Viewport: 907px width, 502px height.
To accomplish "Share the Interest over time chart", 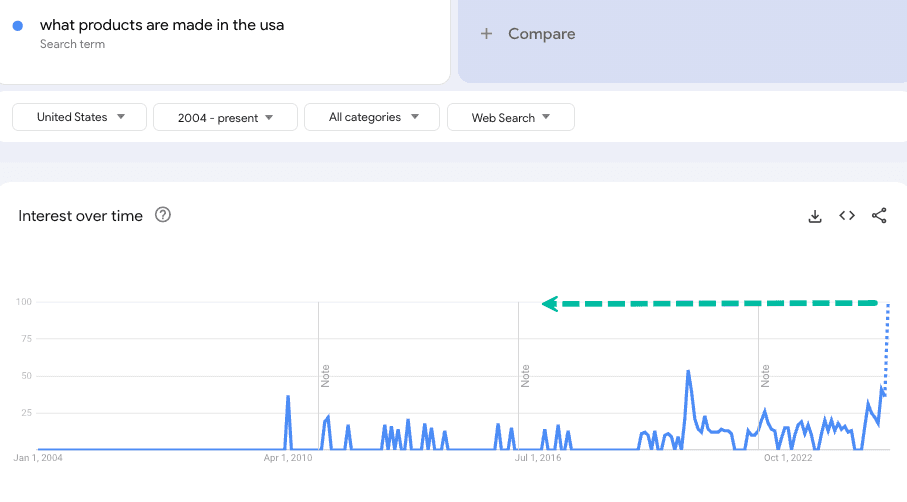I will coord(879,216).
